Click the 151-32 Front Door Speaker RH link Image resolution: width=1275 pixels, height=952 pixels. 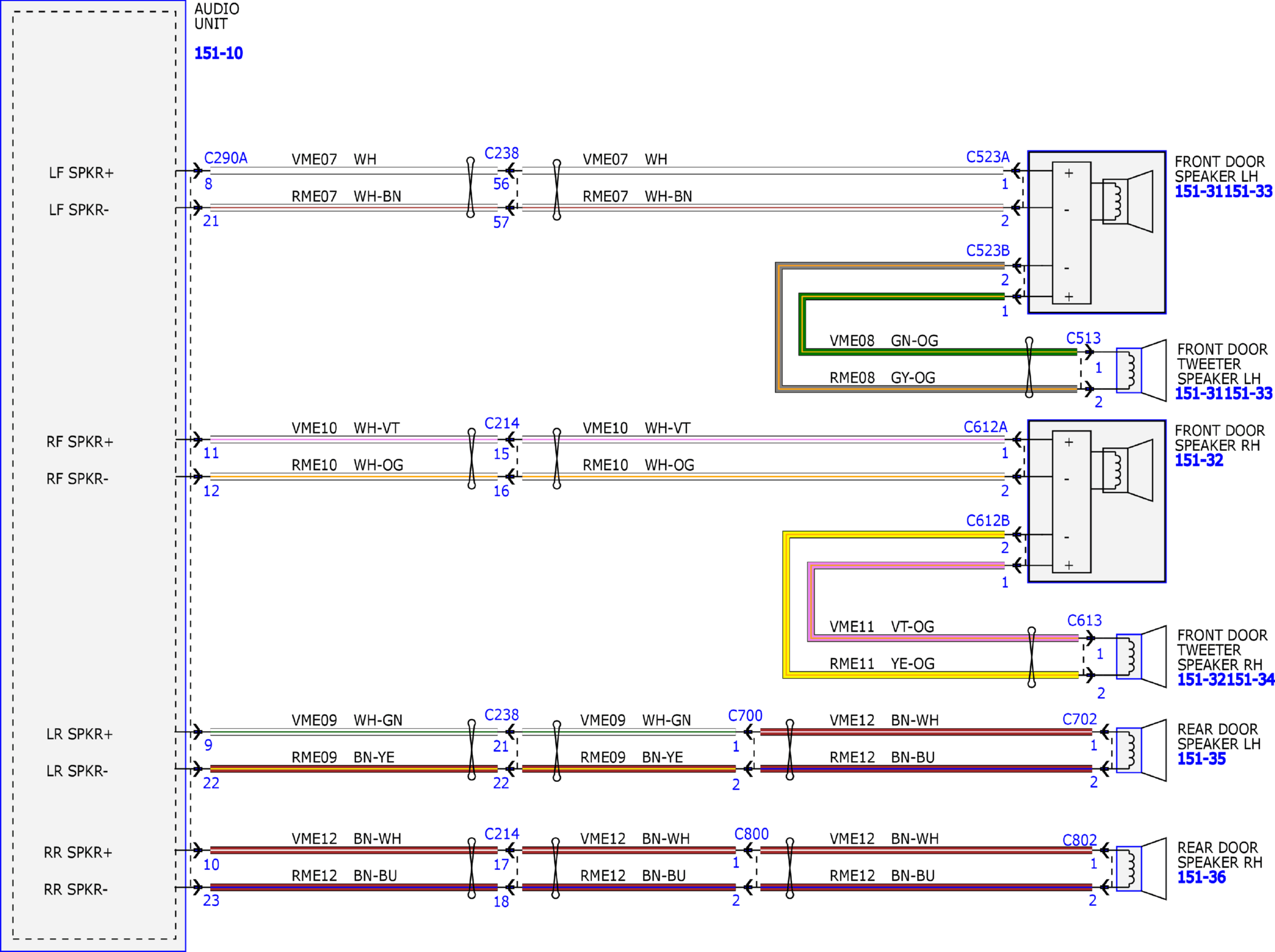[x=1198, y=460]
